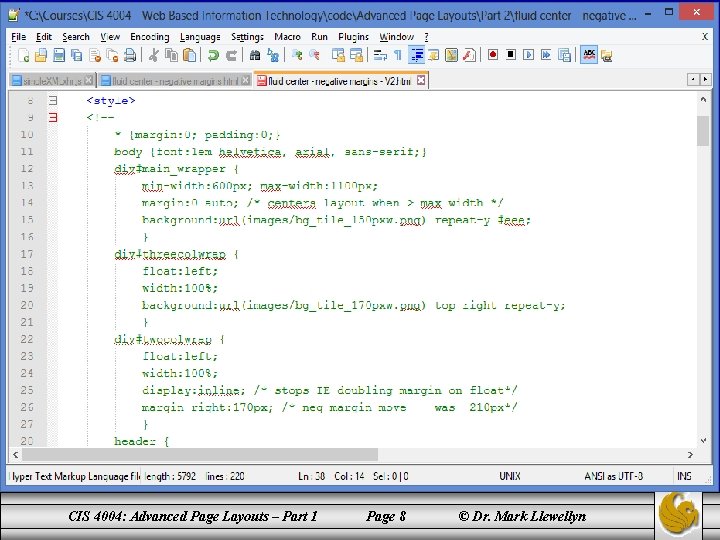
Task: Open the ? help menu
Action: pos(426,37)
